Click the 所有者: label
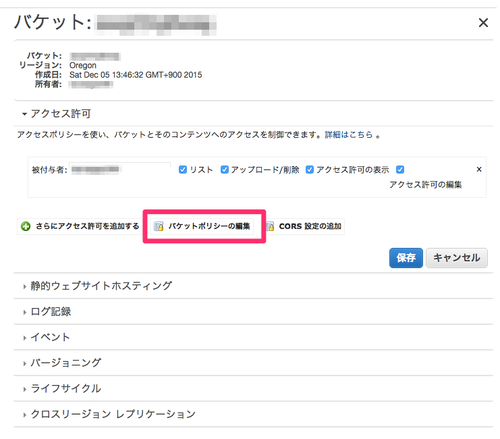This screenshot has width=500, height=439. click(48, 84)
